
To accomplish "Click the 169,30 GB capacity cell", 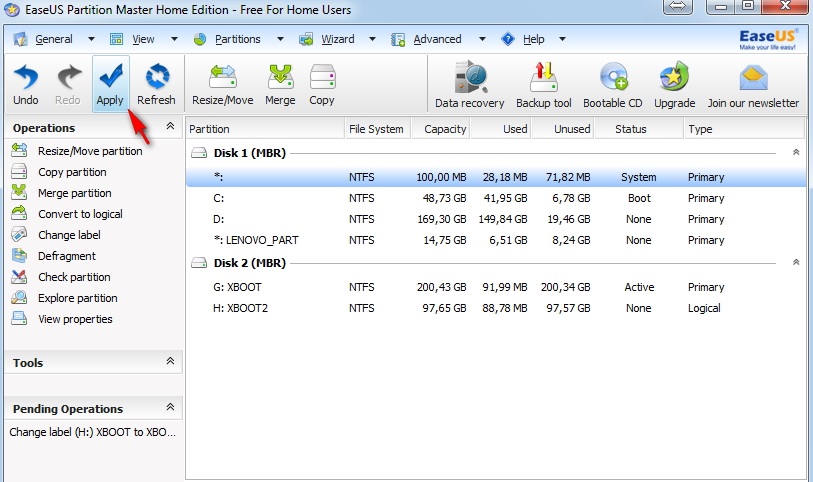I will click(x=442, y=219).
